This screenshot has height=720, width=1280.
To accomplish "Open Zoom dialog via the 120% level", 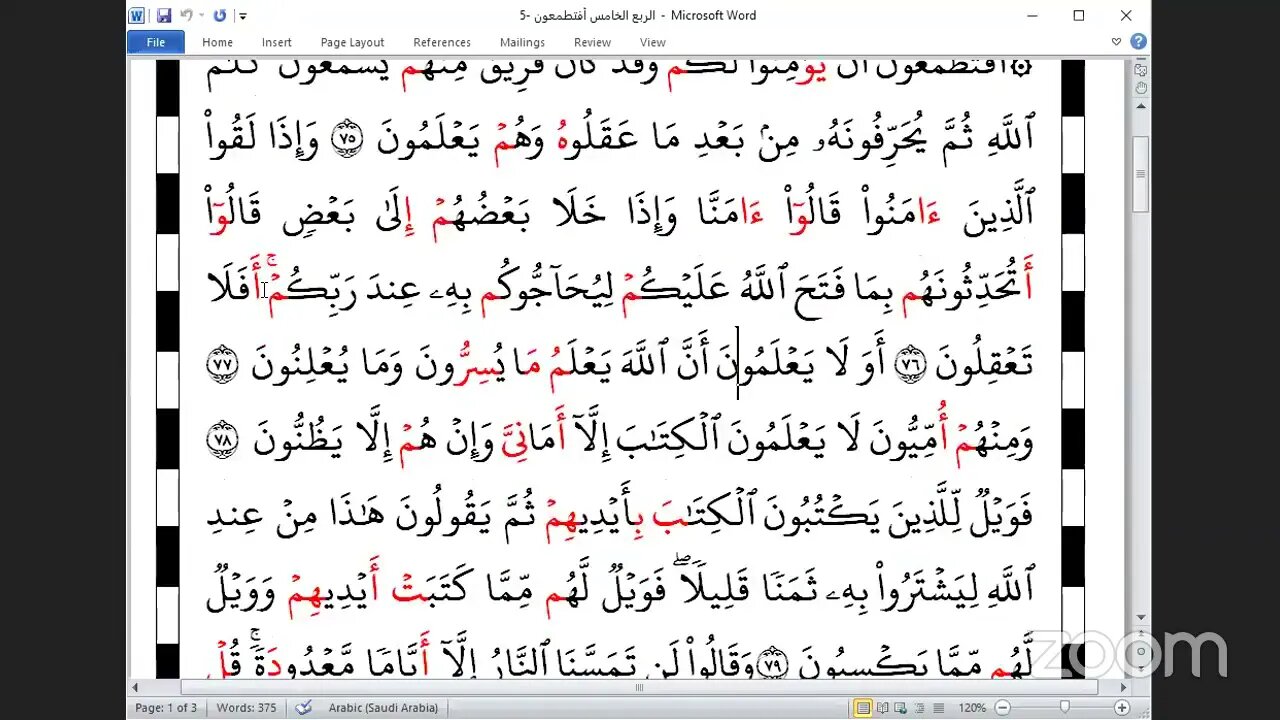I will [x=972, y=708].
